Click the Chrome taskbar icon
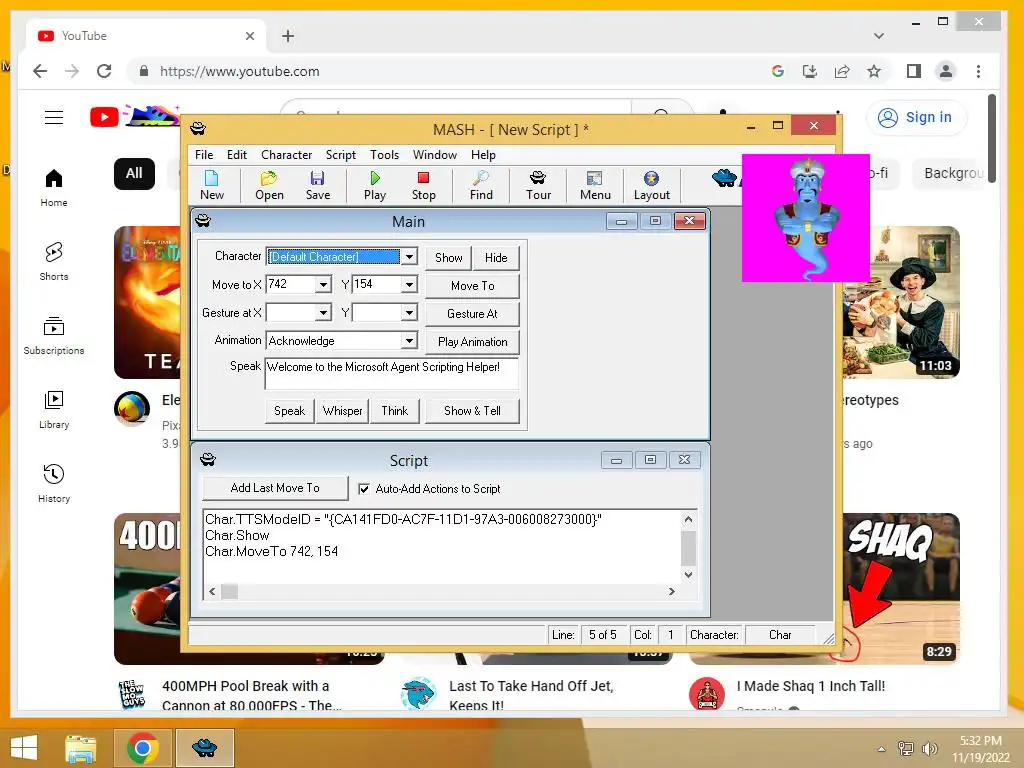 pyautogui.click(x=142, y=748)
